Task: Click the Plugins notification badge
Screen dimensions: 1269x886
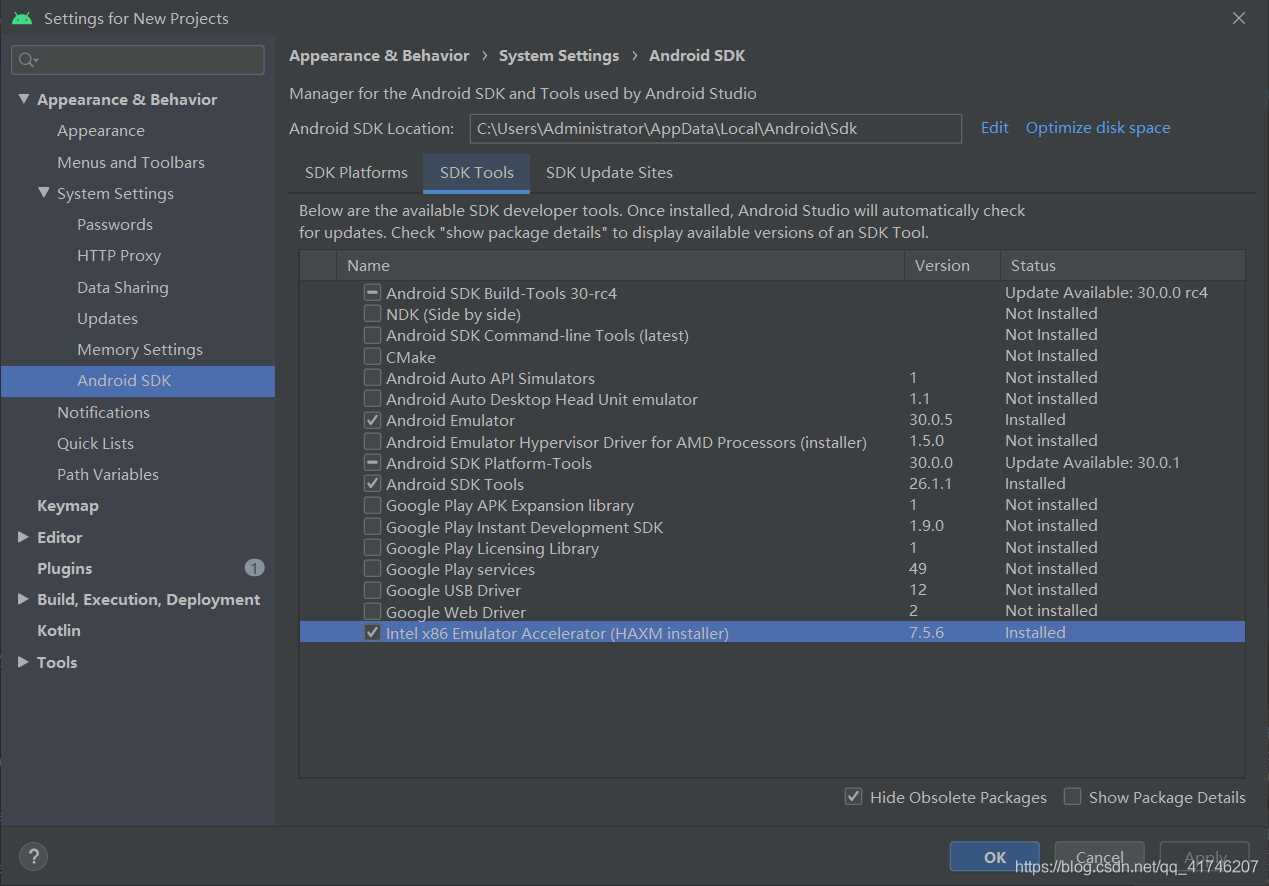Action: (255, 567)
